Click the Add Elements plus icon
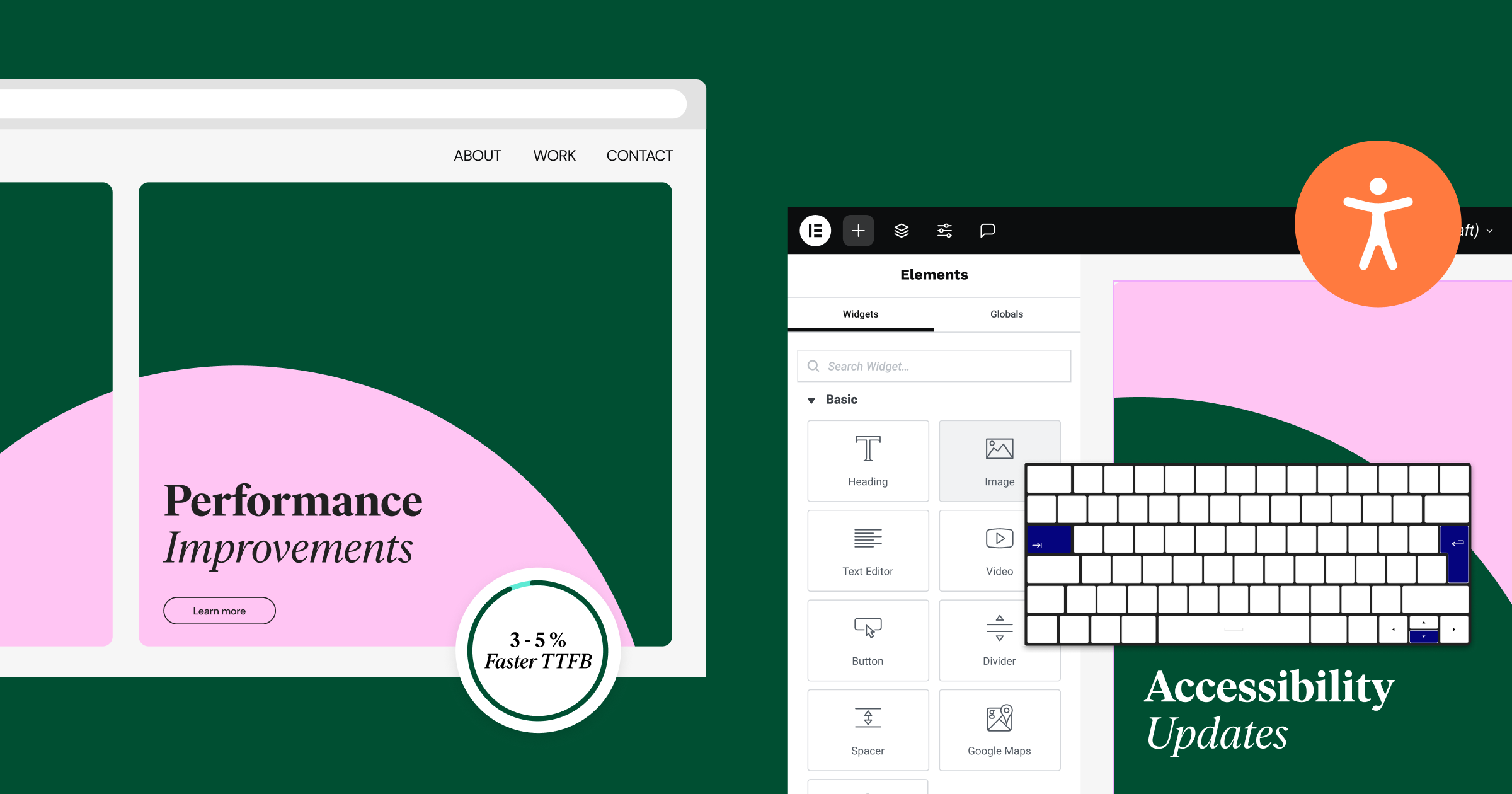Viewport: 1512px width, 794px height. [858, 231]
